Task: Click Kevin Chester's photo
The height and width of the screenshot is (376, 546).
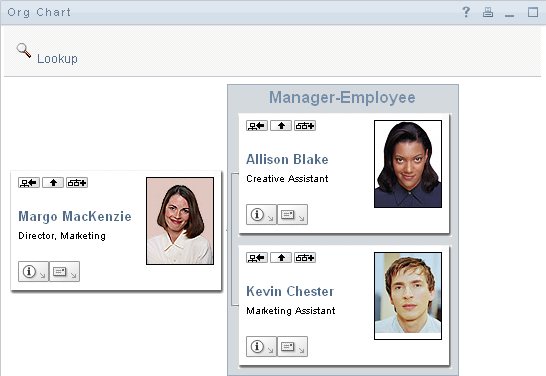Action: click(408, 296)
